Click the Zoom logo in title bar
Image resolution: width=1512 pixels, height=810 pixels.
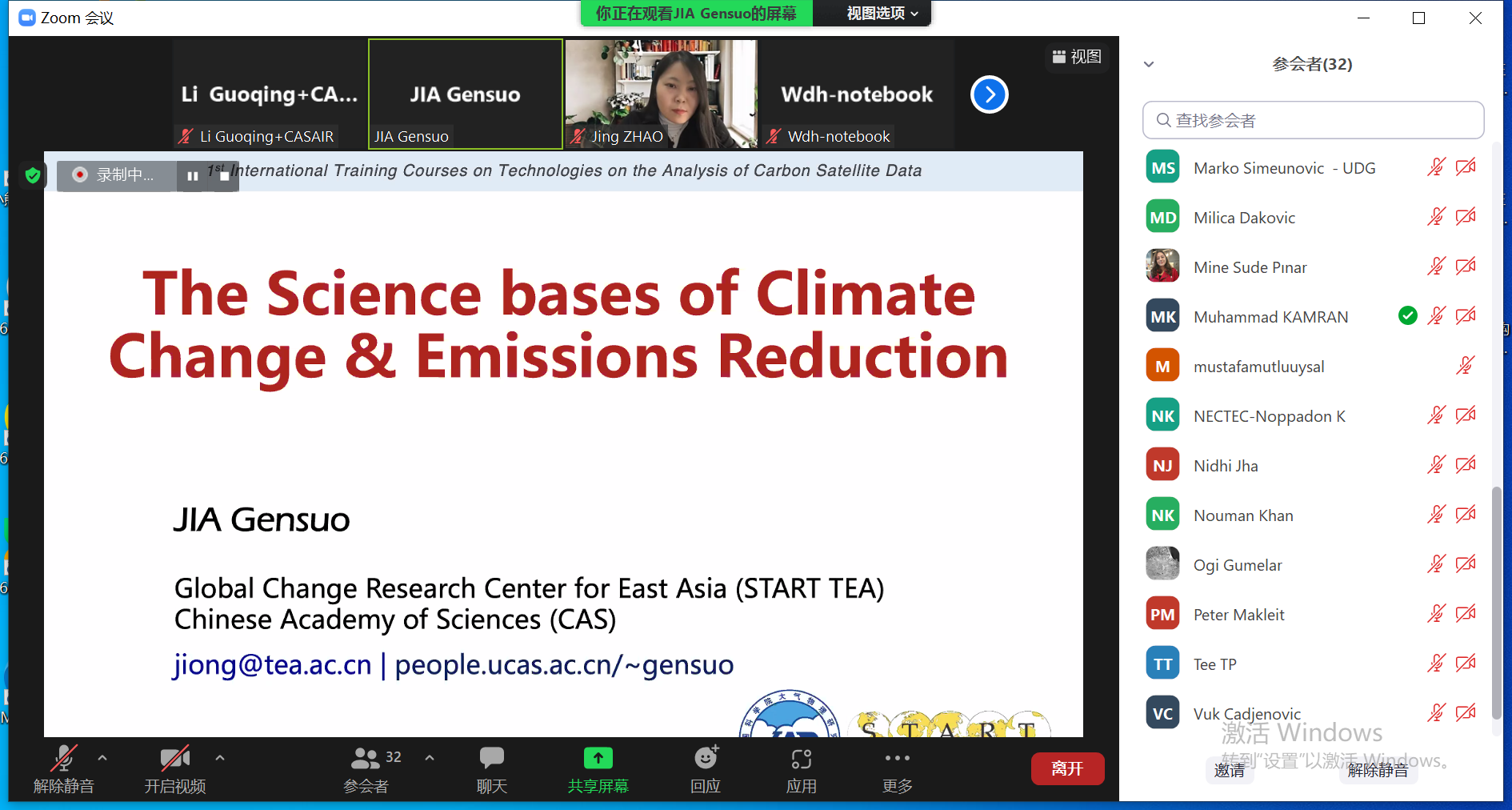click(x=27, y=18)
